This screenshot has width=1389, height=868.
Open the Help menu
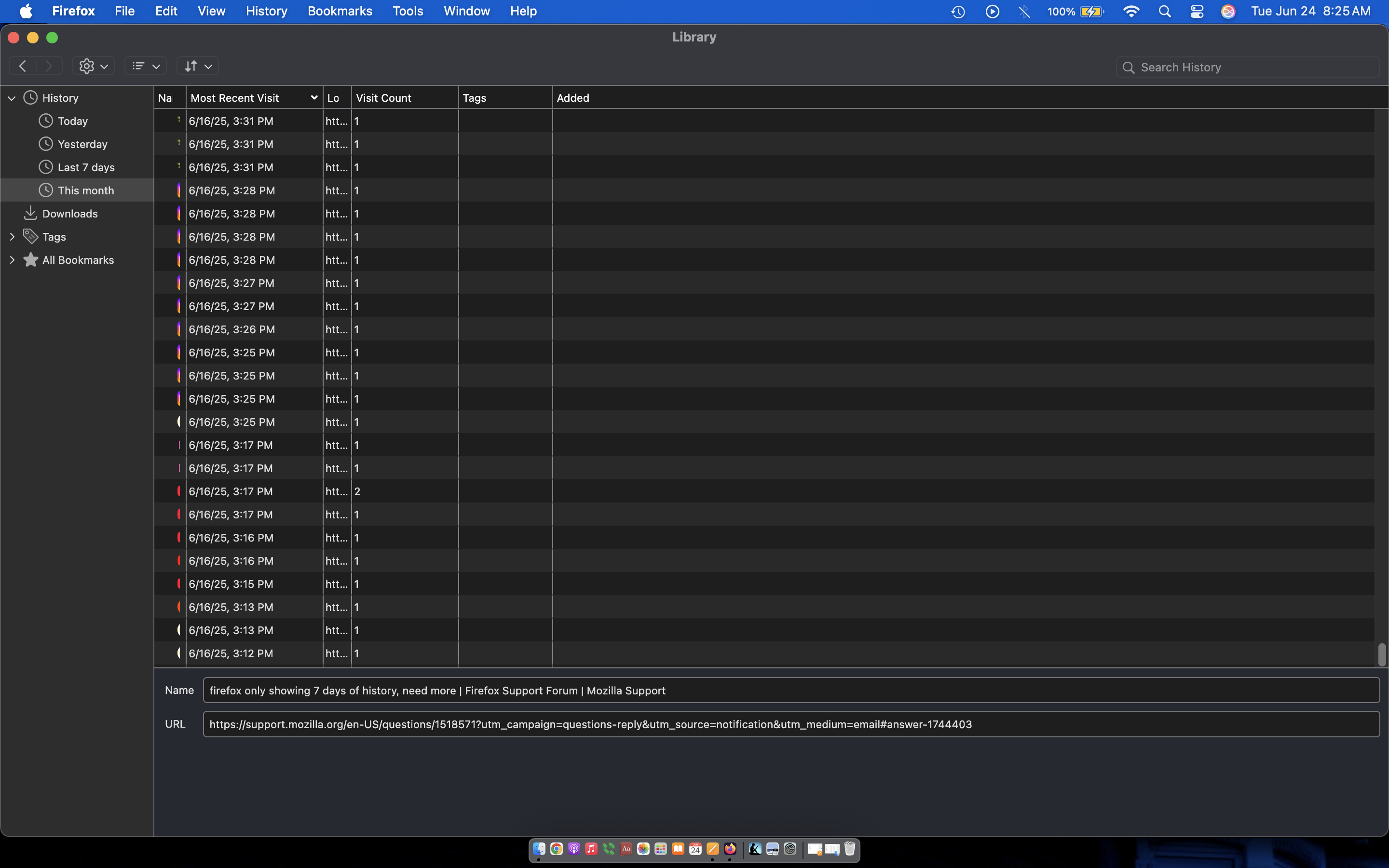click(x=523, y=12)
